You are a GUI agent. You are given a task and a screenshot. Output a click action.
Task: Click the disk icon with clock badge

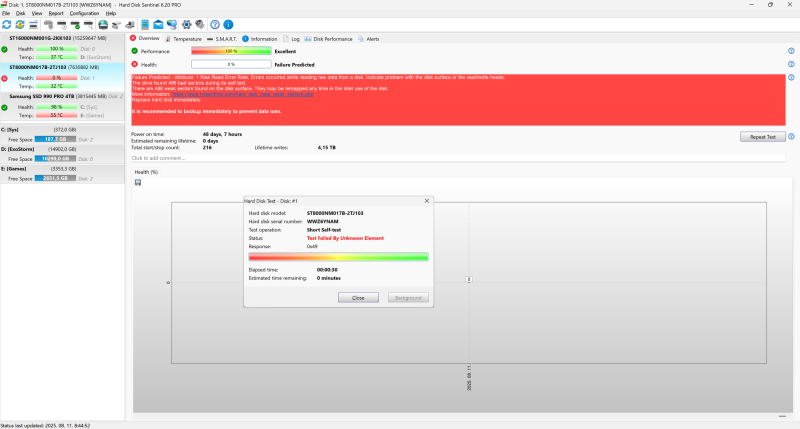tap(62, 24)
